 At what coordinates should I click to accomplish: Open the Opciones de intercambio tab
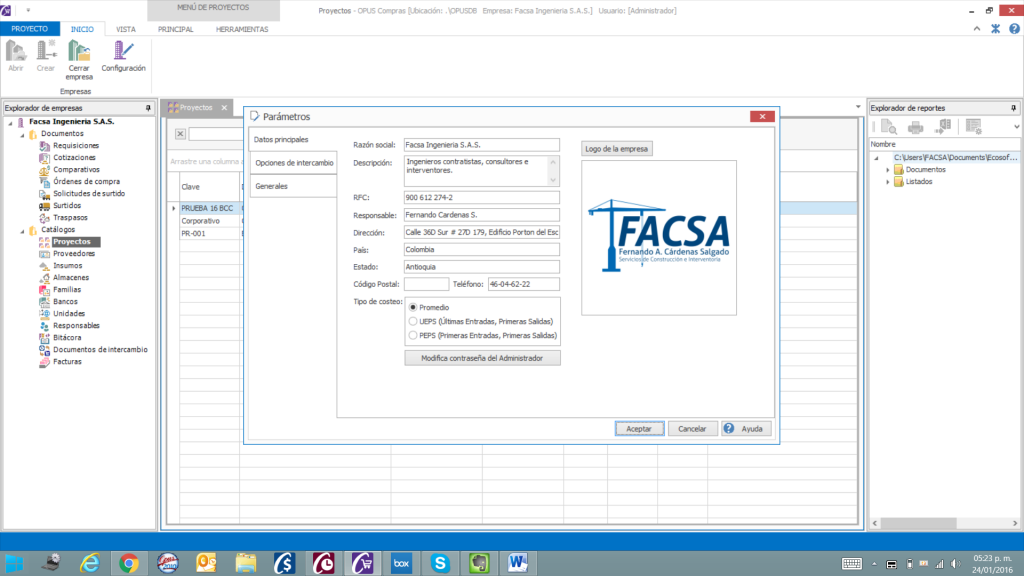click(294, 162)
